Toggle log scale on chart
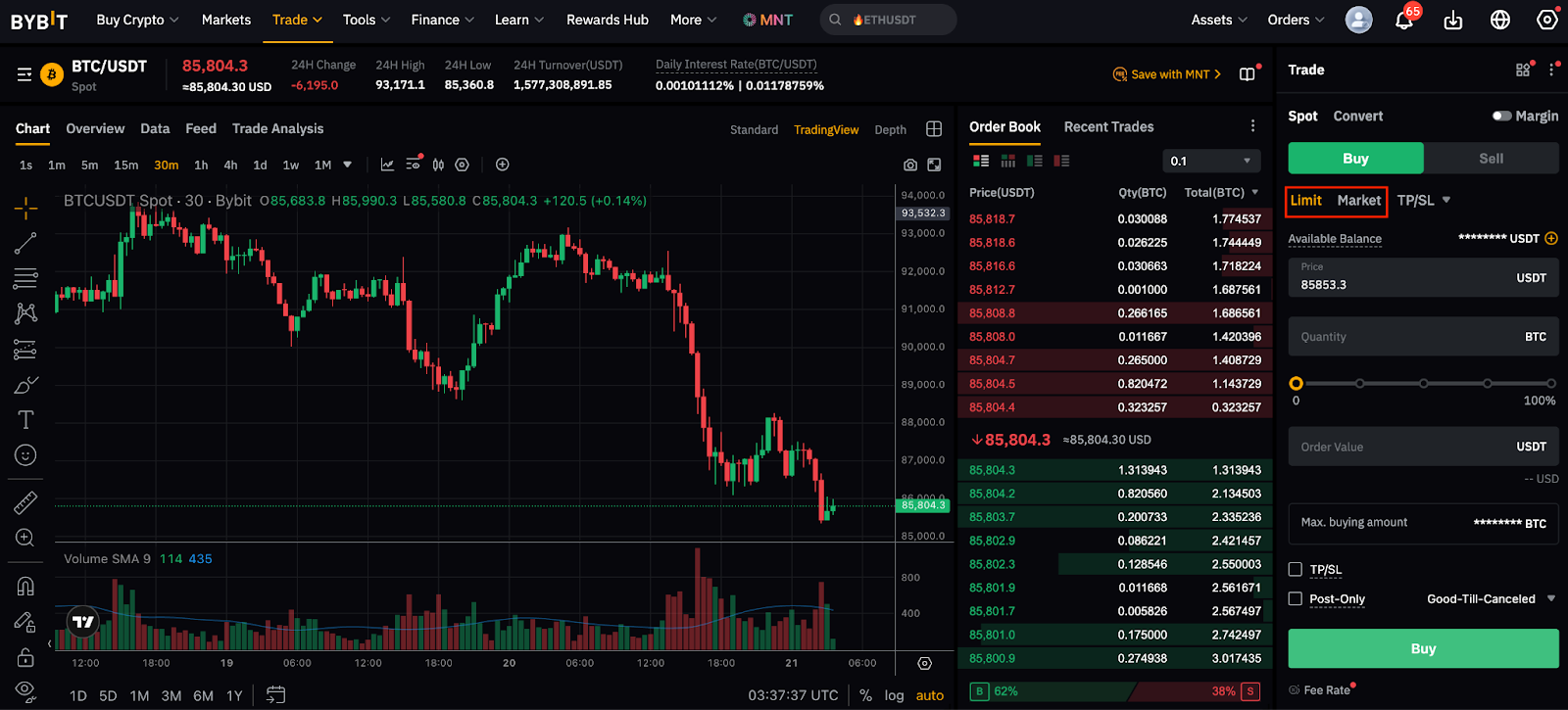Viewport: 1568px width, 710px height. [x=894, y=695]
